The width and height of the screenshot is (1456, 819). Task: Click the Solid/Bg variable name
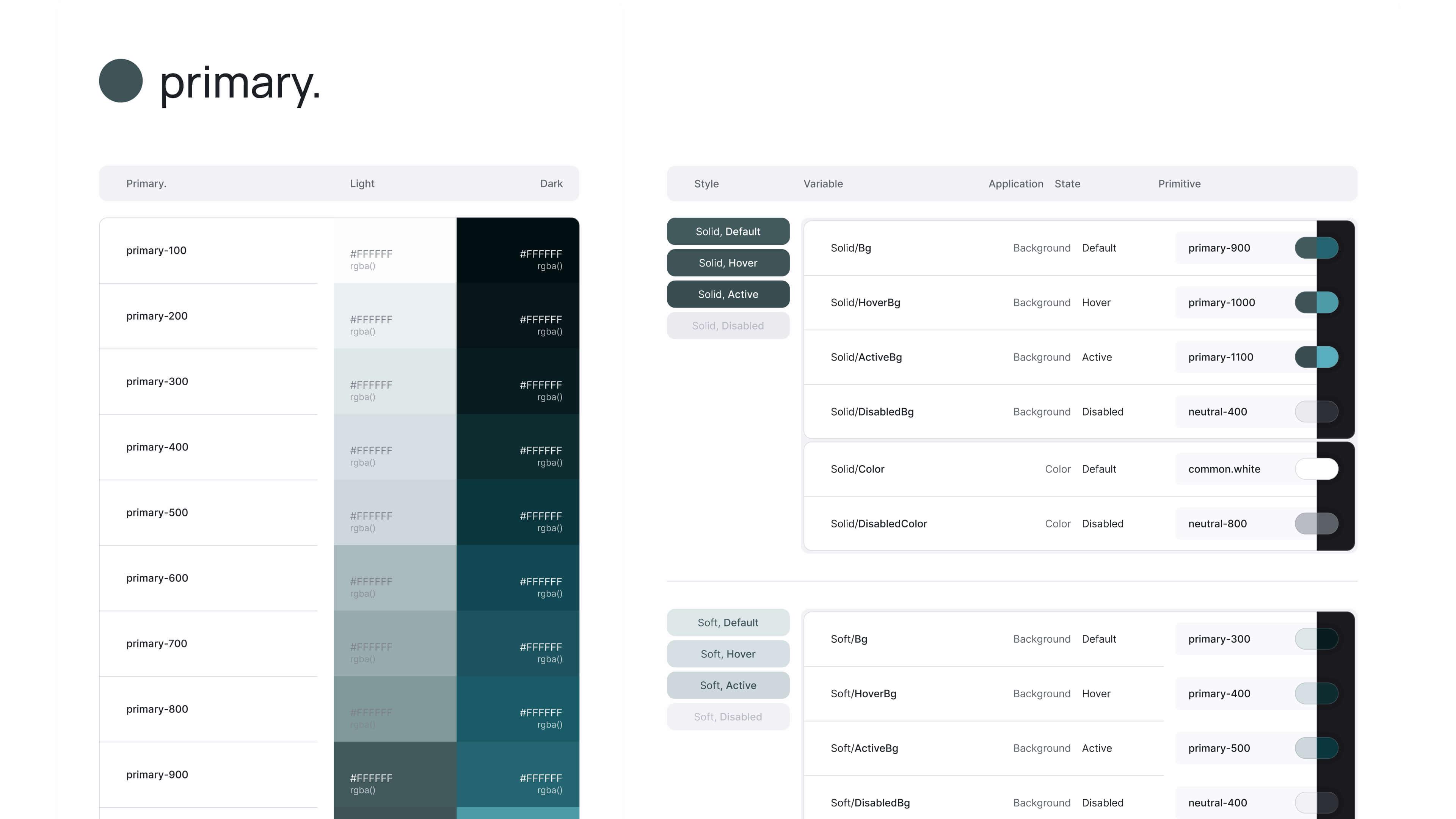point(850,248)
